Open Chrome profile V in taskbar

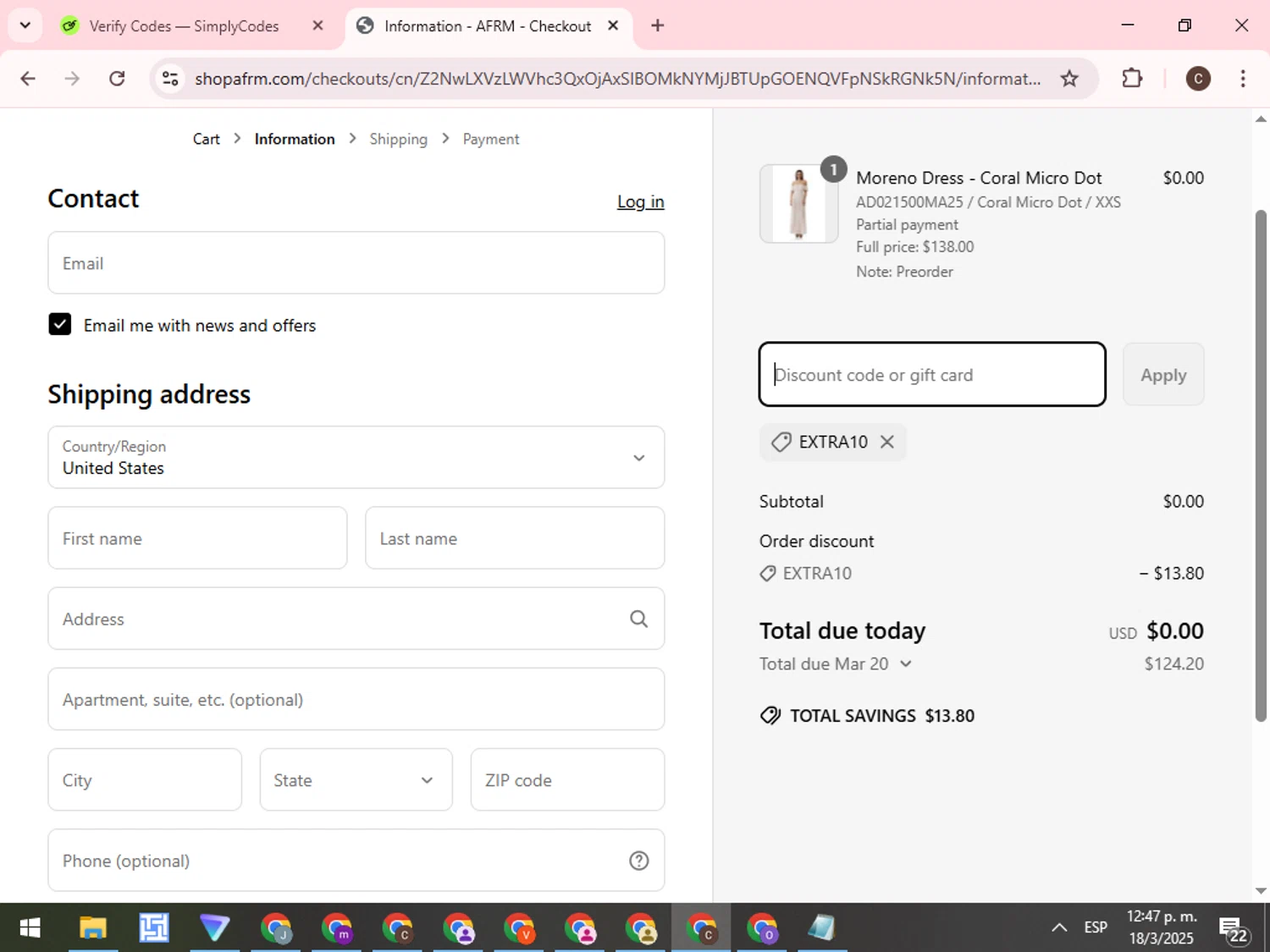[x=519, y=928]
